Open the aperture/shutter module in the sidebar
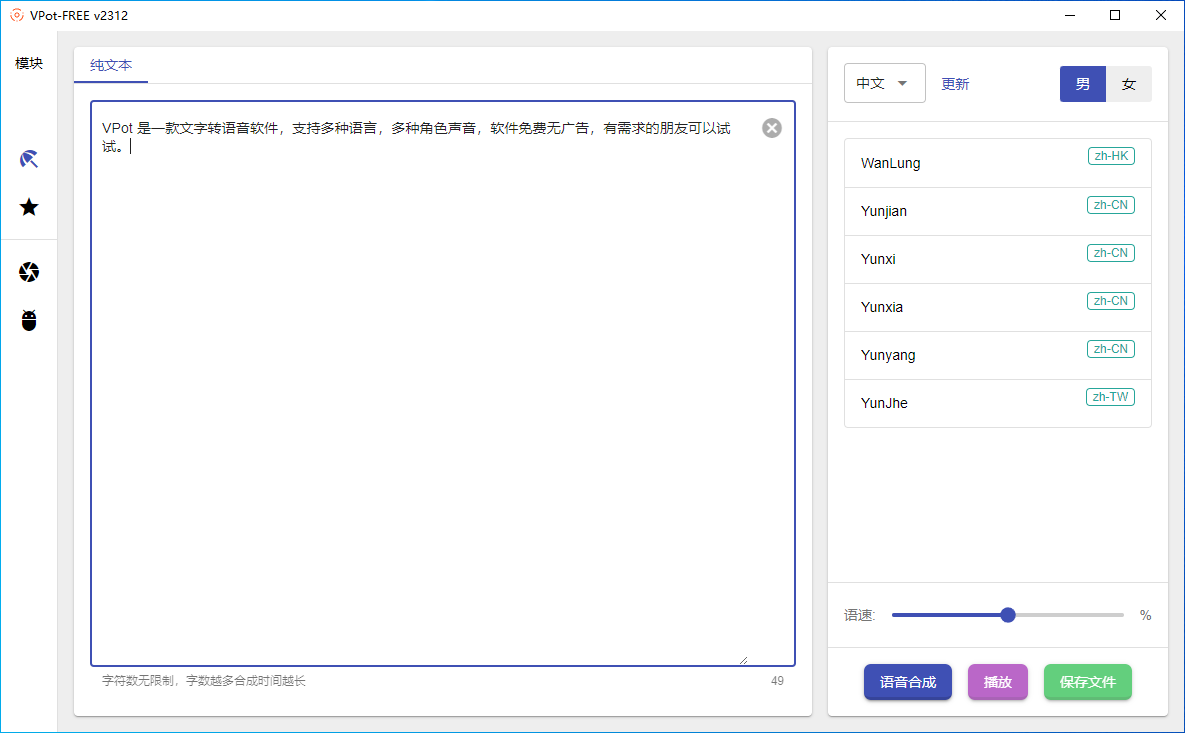Screen dimensions: 1185x733 [29, 271]
